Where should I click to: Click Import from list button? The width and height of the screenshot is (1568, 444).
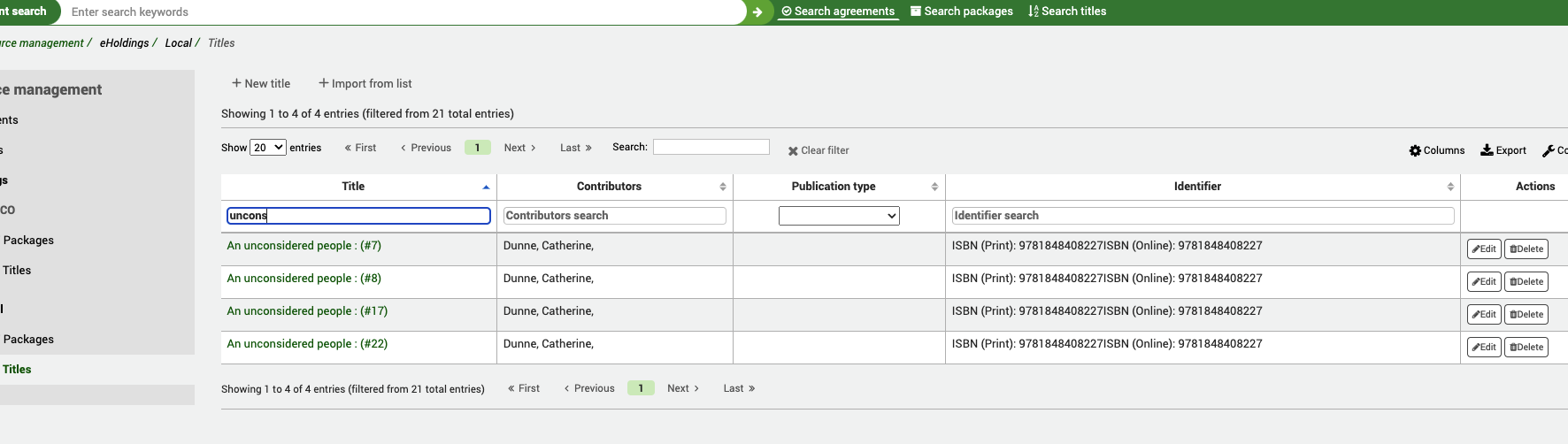365,83
